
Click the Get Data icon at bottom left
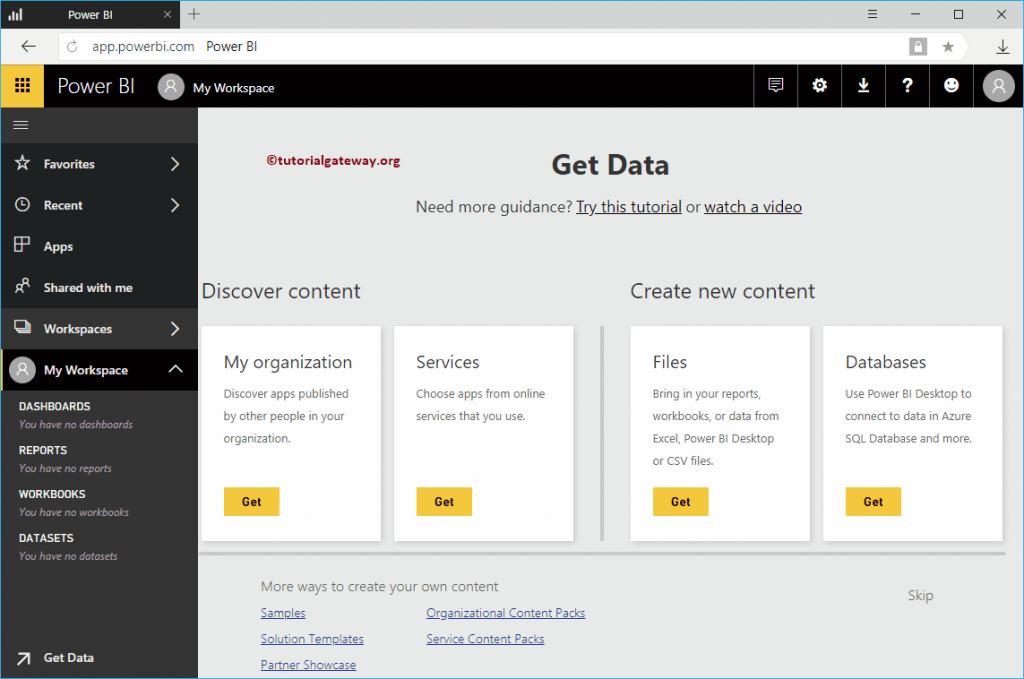click(24, 657)
